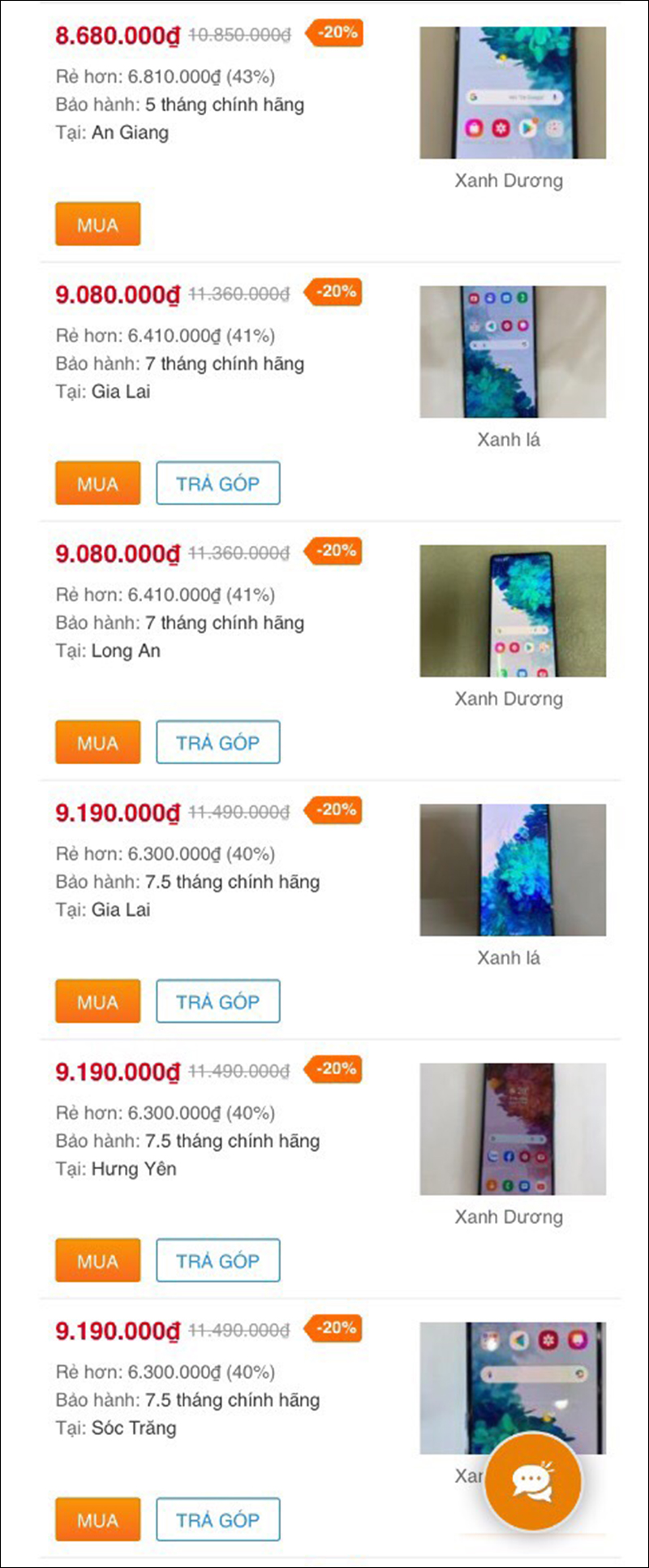Click the struck-through 10.850.000đ original price
649x1568 pixels.
239,35
